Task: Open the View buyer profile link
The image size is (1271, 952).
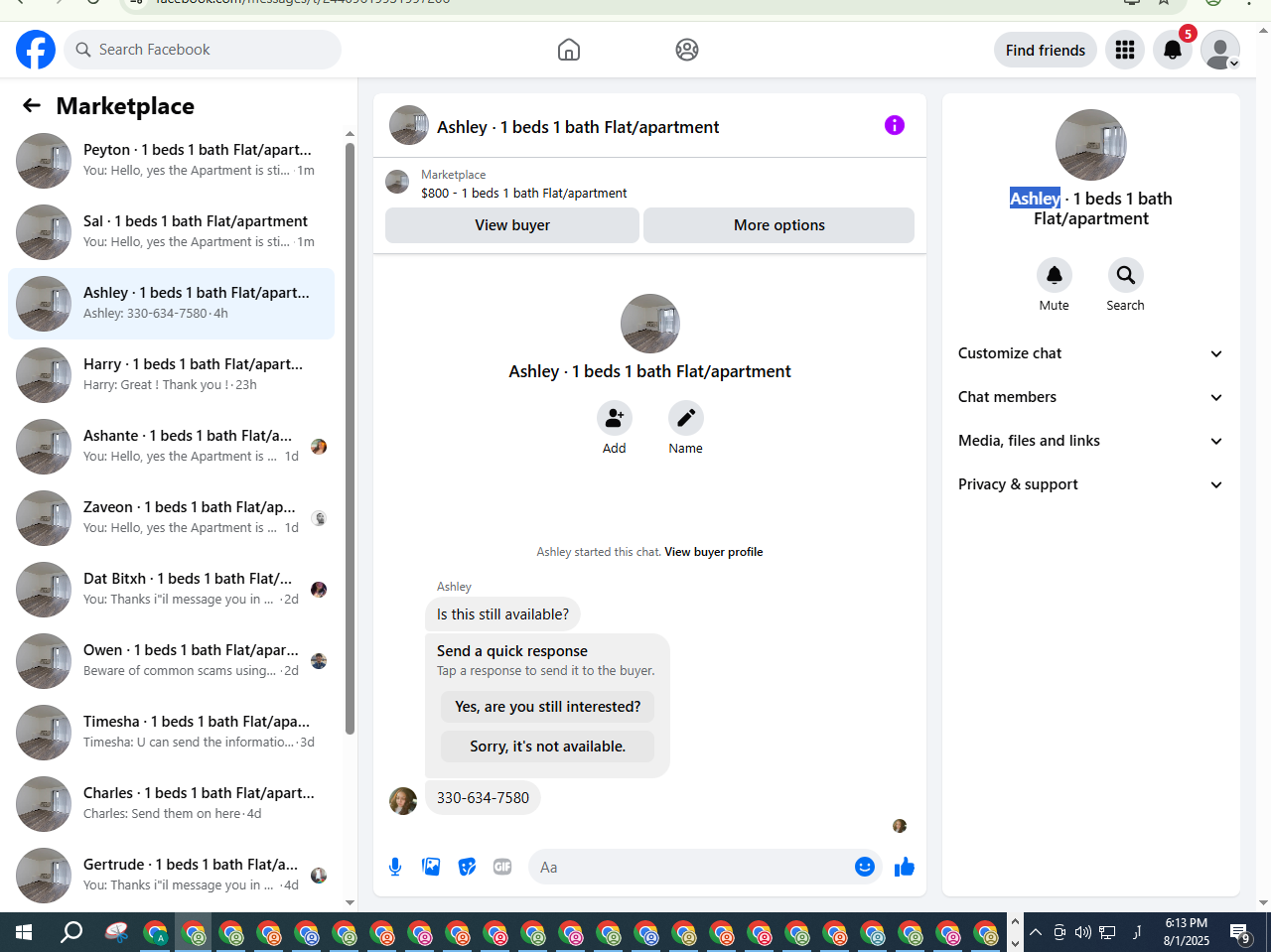Action: [x=714, y=552]
